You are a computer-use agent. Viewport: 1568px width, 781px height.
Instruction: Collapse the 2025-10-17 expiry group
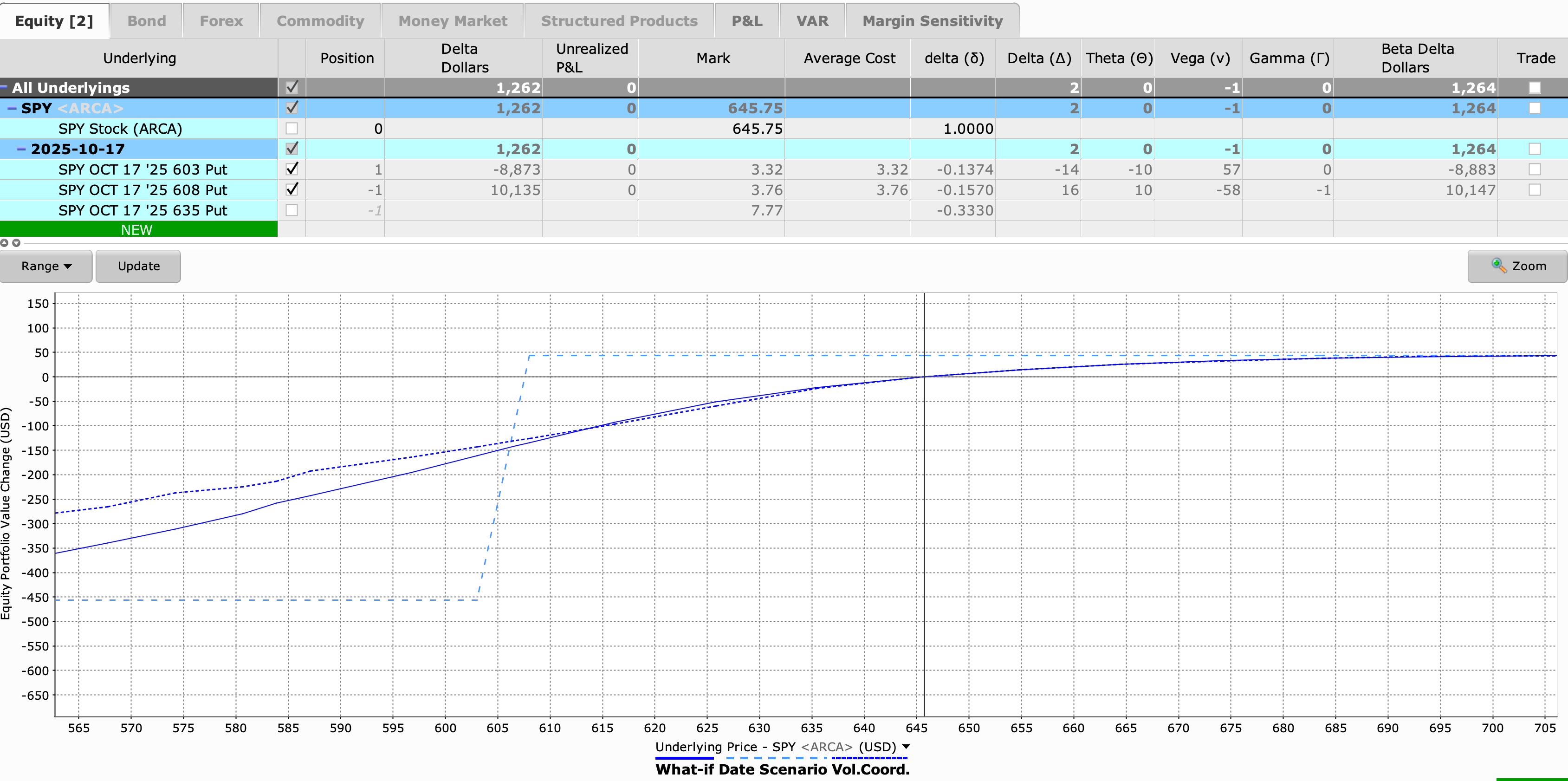(22, 149)
